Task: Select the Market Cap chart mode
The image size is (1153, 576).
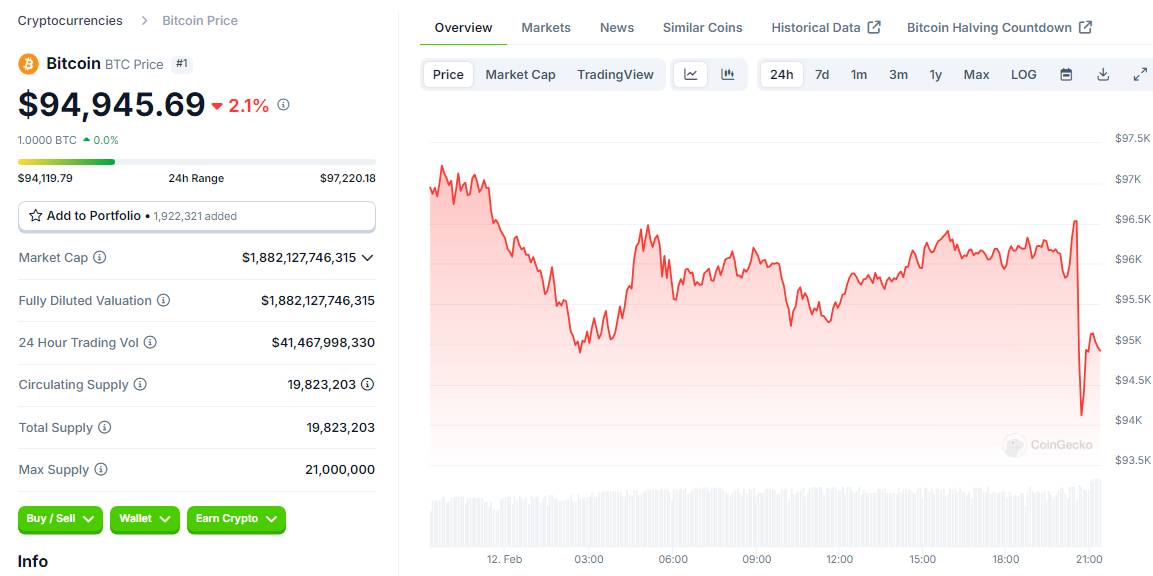Action: tap(521, 74)
